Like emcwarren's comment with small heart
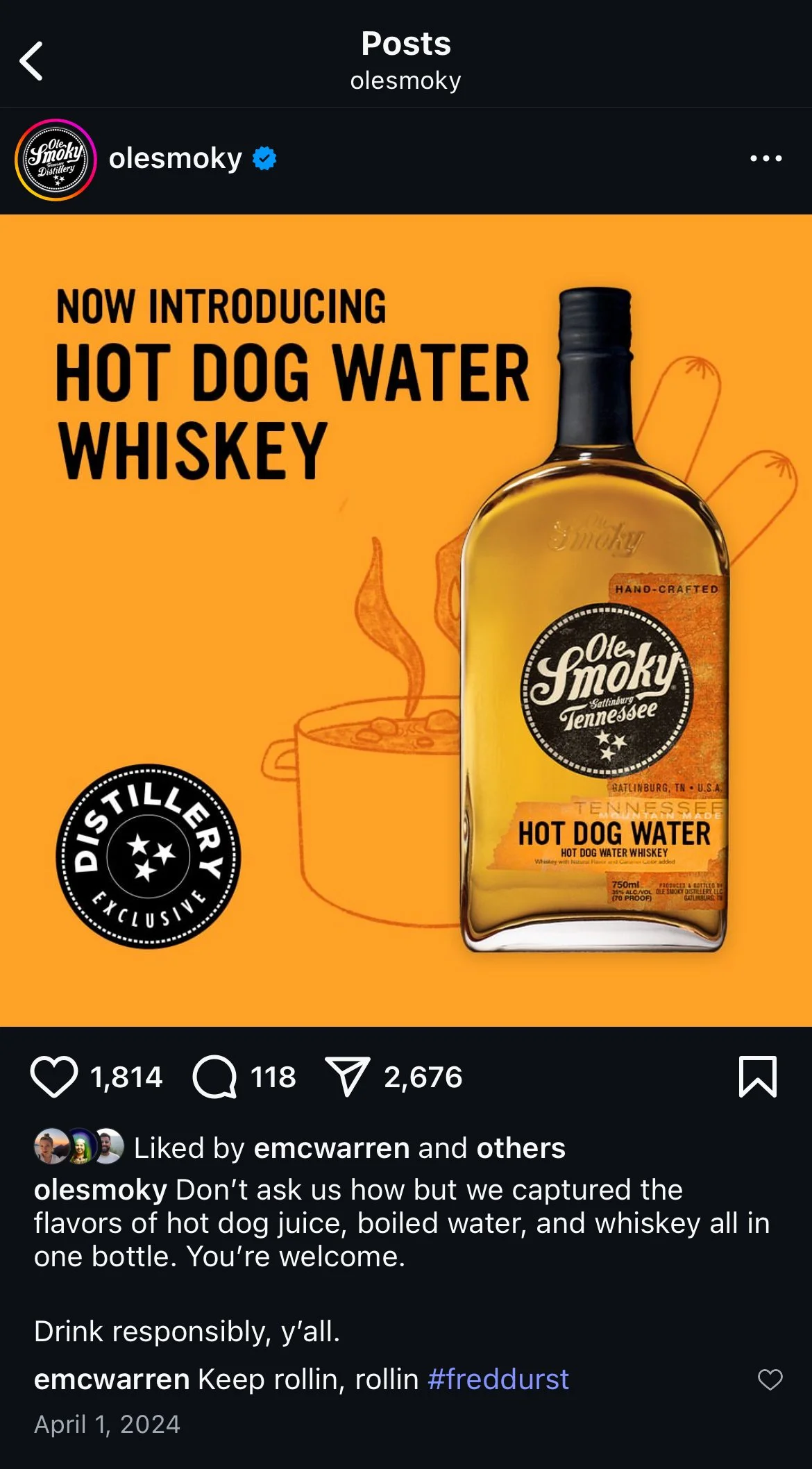Viewport: 812px width, 1469px height. point(770,1379)
